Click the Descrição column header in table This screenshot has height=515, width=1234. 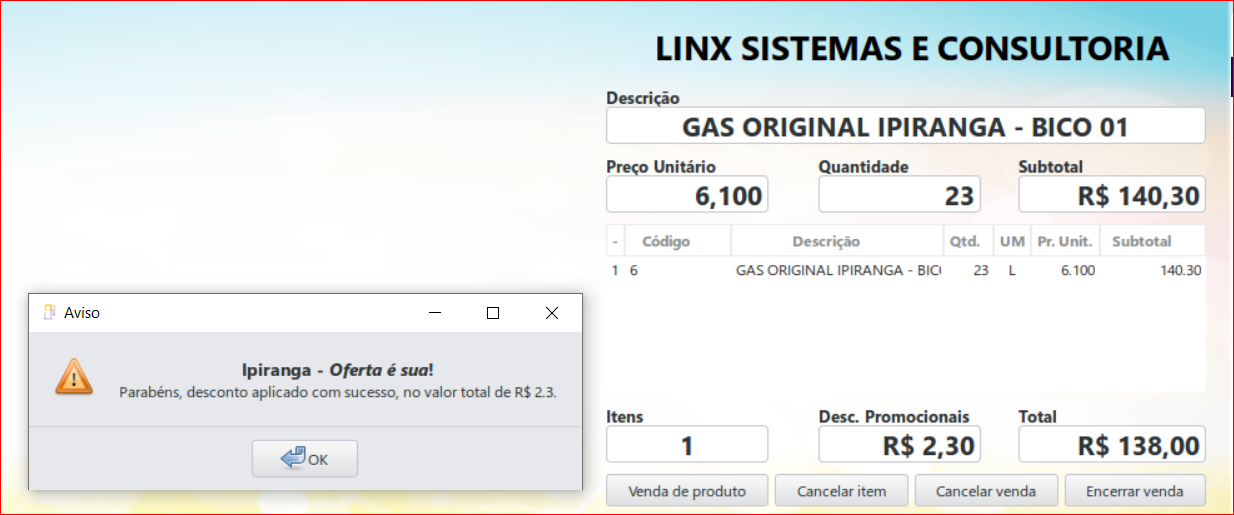[837, 241]
